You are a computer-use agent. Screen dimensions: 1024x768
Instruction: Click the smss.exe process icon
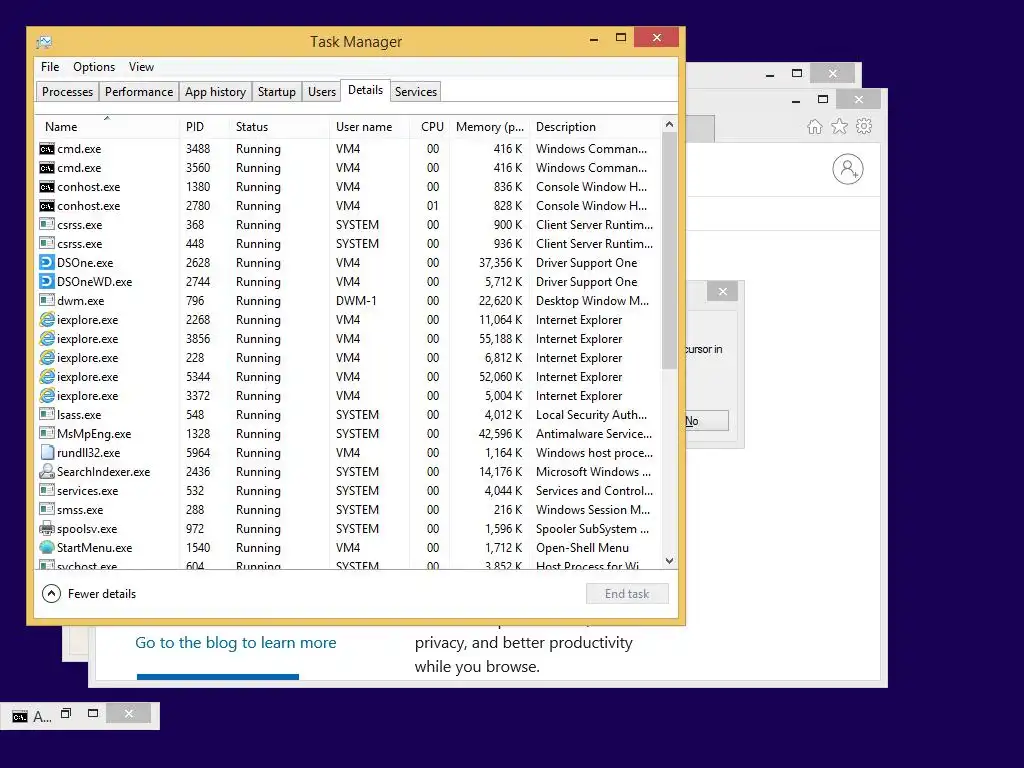[x=46, y=509]
